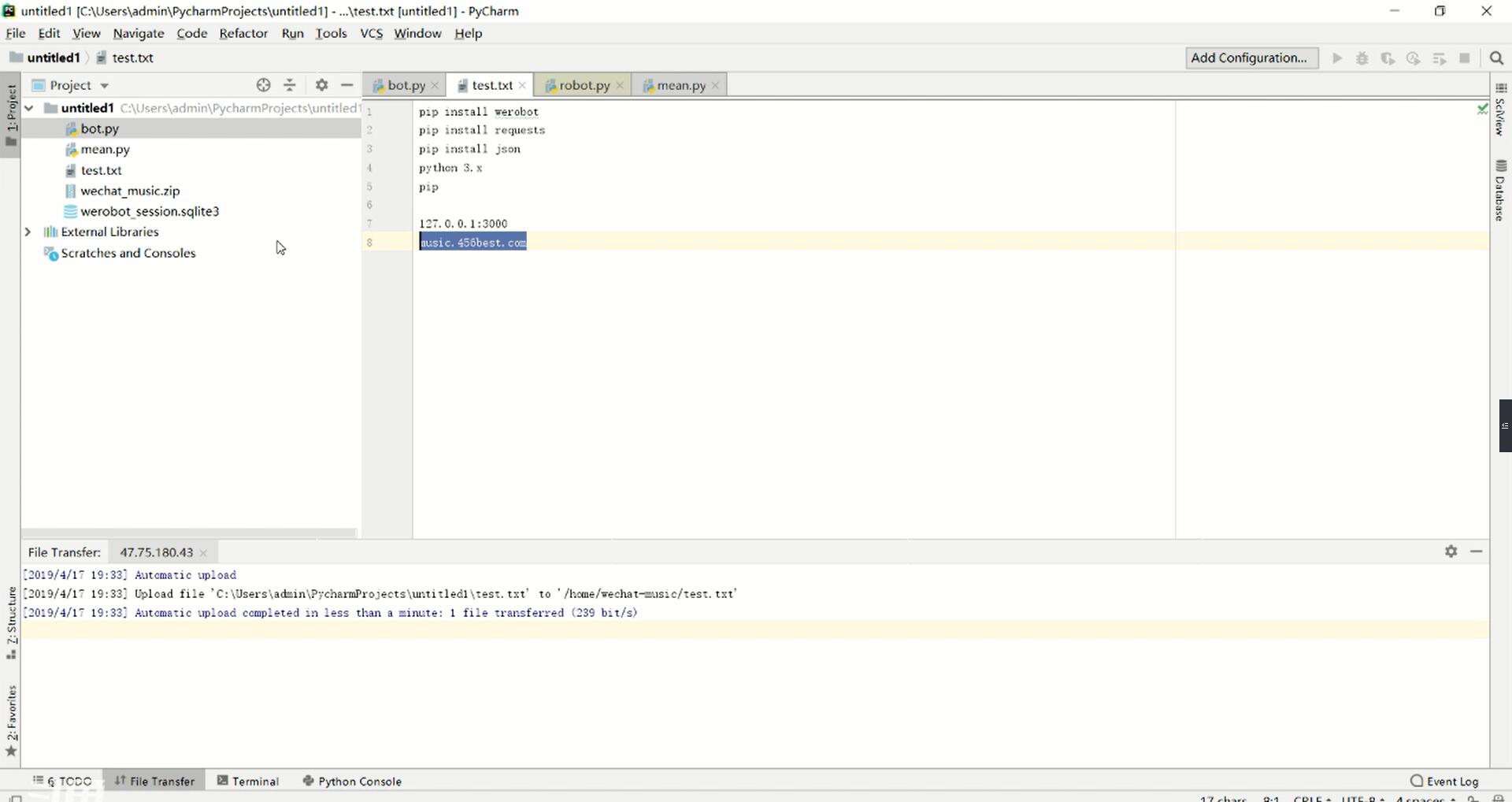Select the 47.75.180.43 File Transfer tab
The height and width of the screenshot is (802, 1512).
[x=156, y=552]
